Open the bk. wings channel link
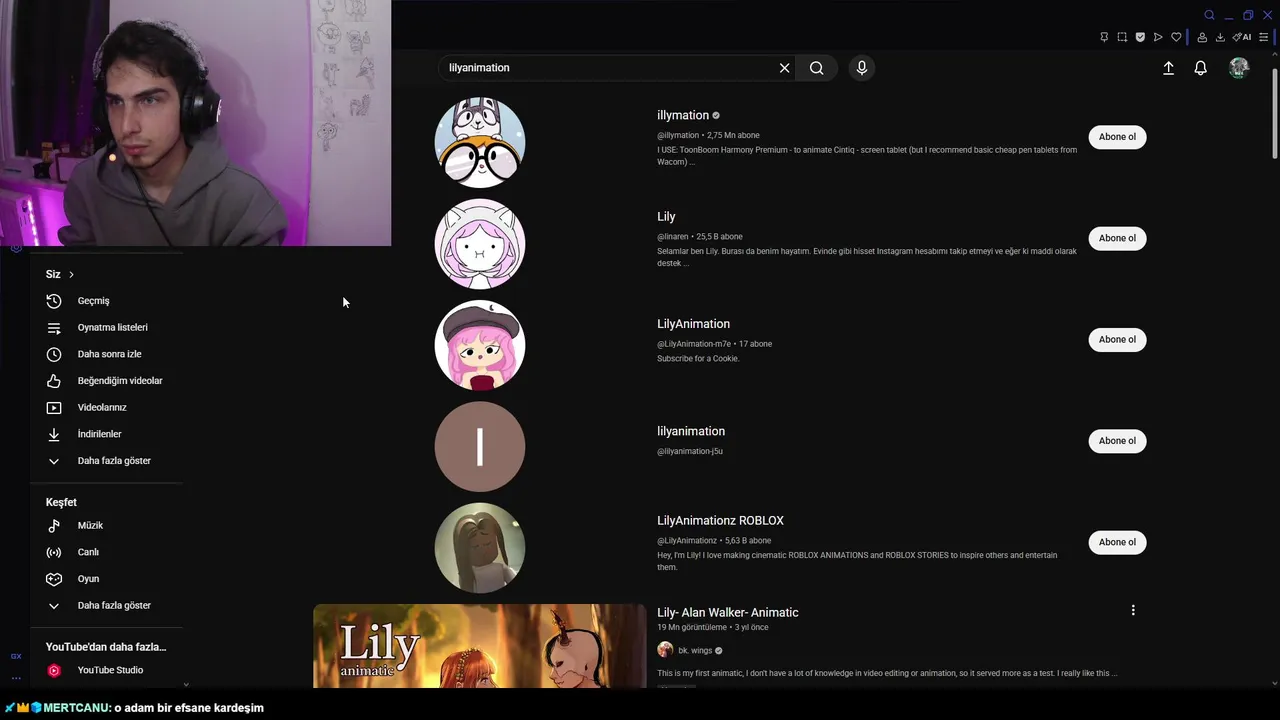The image size is (1280, 720). (x=695, y=651)
